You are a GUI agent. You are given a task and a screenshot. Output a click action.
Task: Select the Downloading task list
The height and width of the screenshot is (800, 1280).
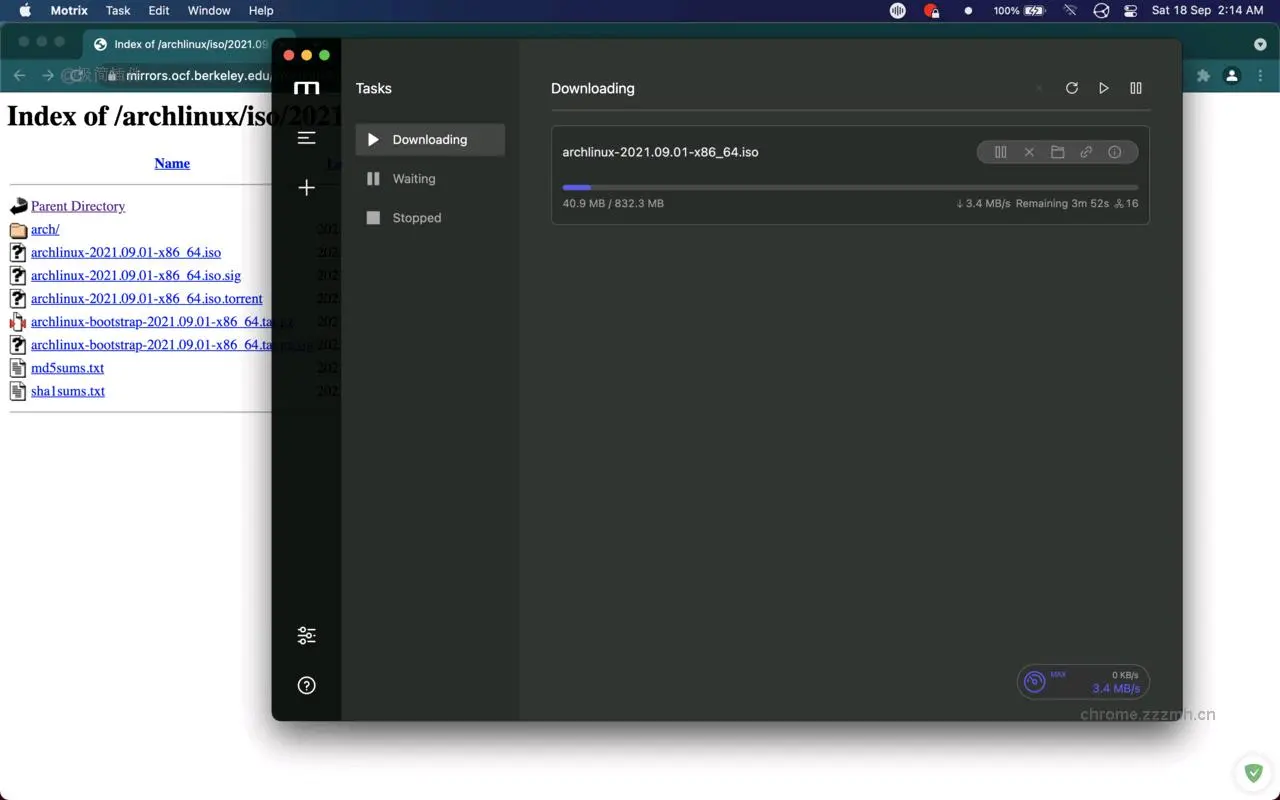click(x=429, y=140)
